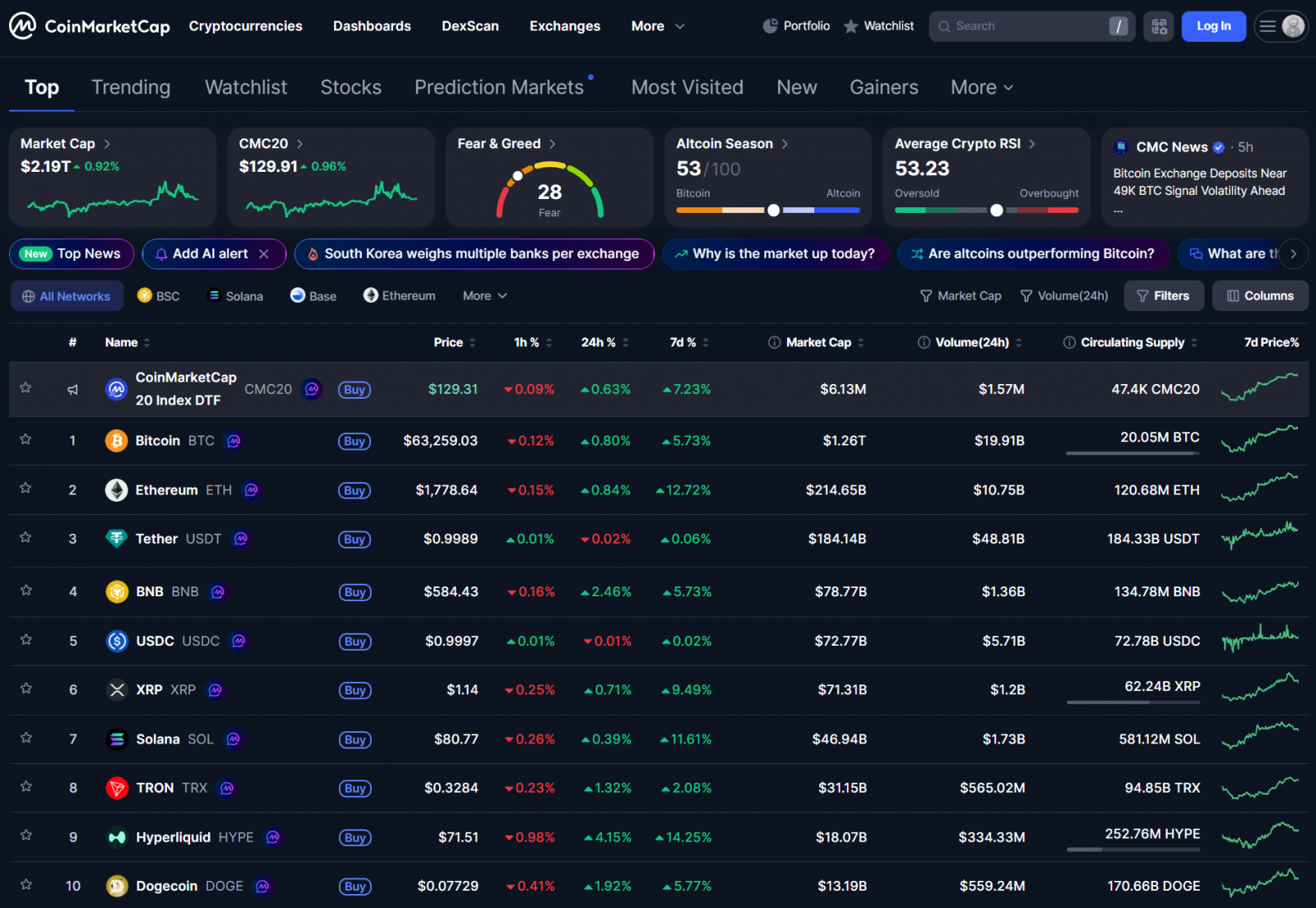Click the megaphone icon in CMC20 row
1316x908 pixels.
point(72,389)
